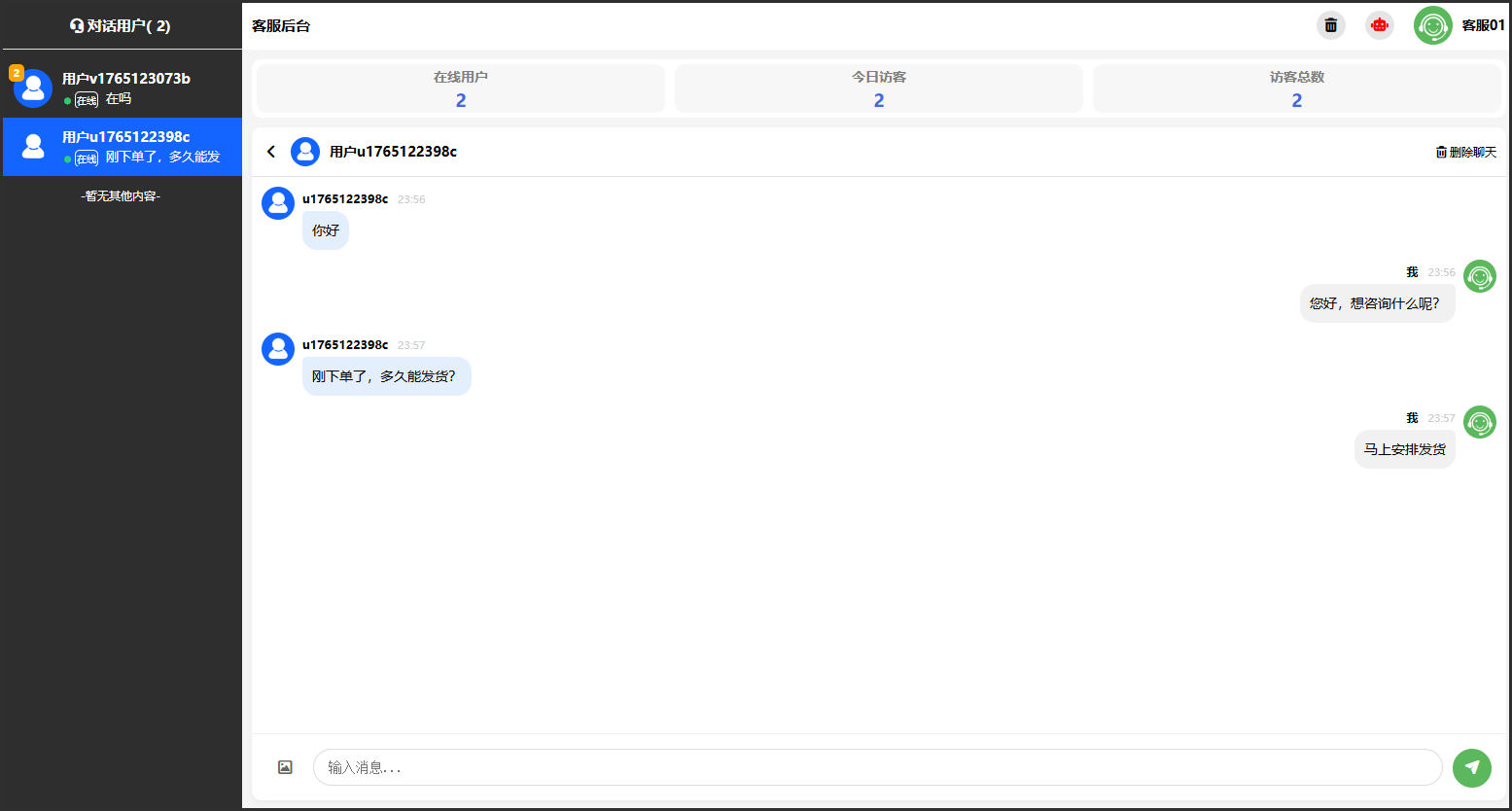Viewport: 1512px width, 811px height.
Task: Click the 今日访客 statistics card
Action: pos(878,88)
